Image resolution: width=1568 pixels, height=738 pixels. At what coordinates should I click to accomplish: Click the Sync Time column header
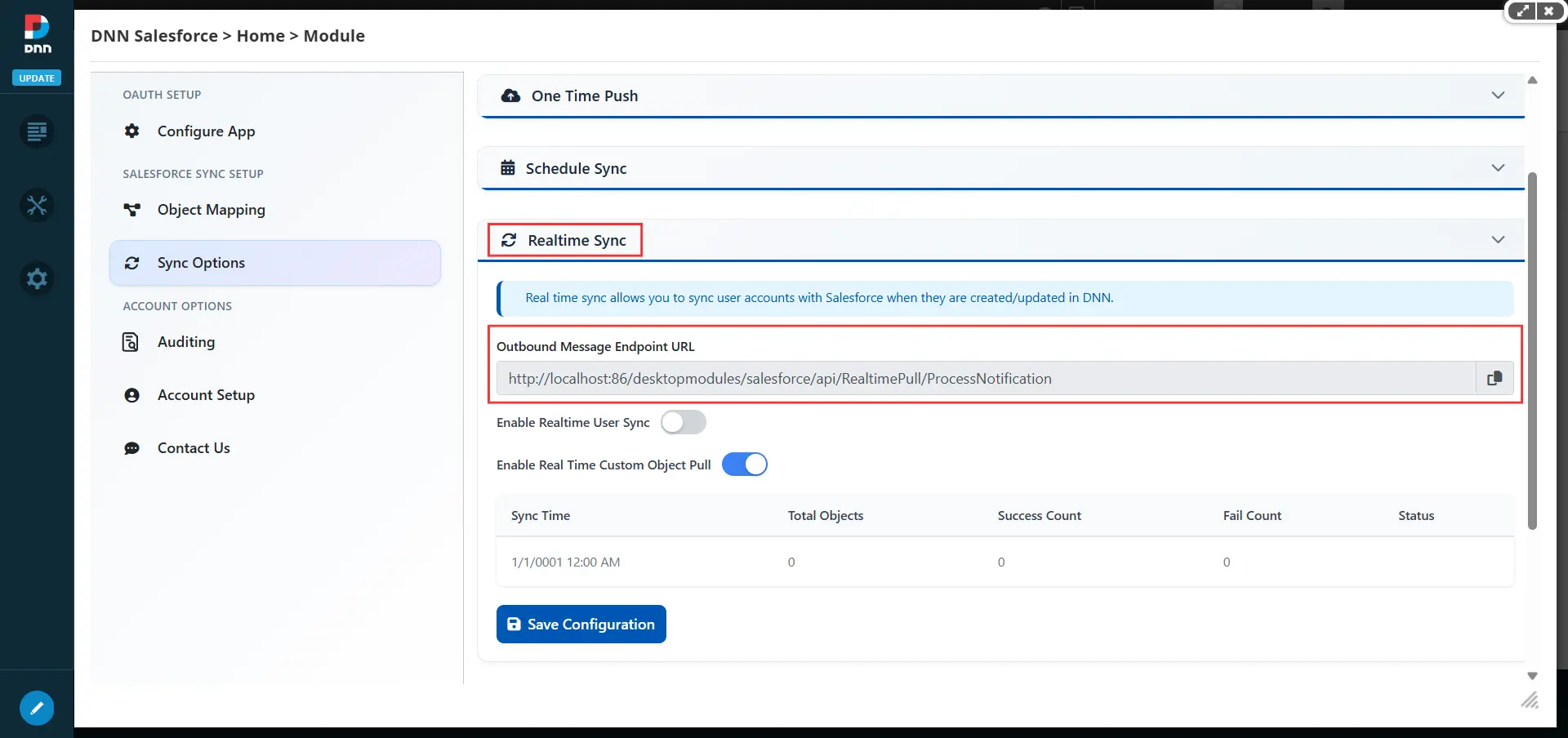(541, 515)
